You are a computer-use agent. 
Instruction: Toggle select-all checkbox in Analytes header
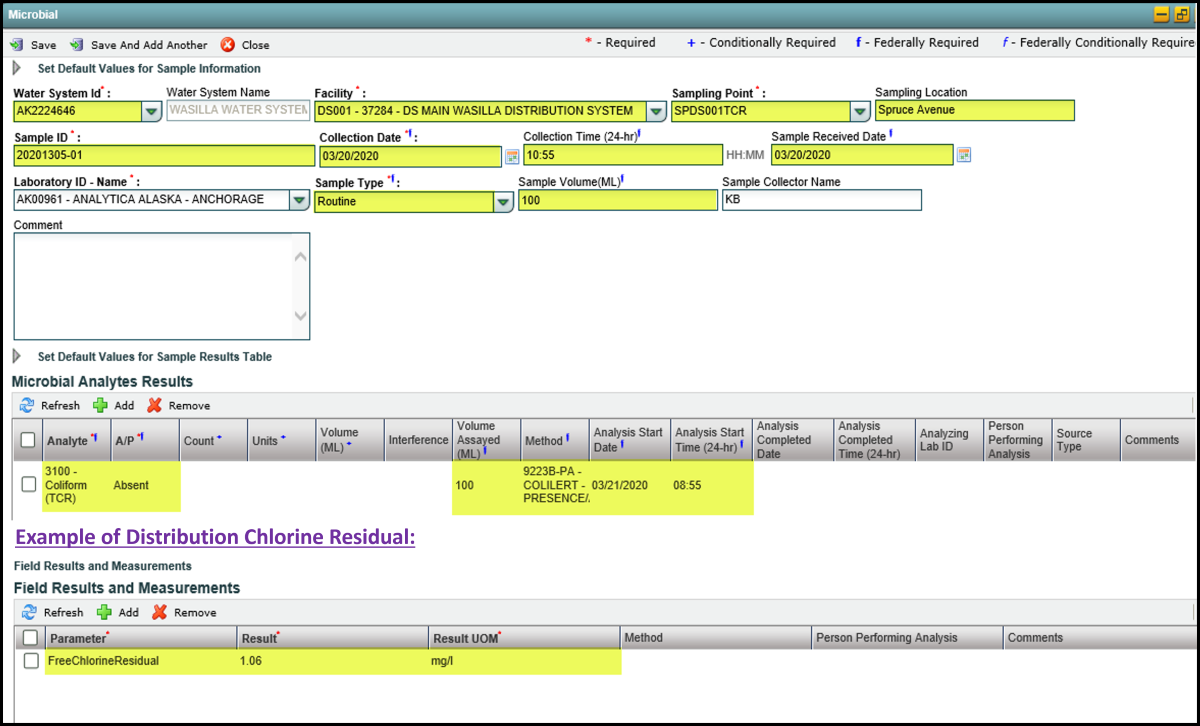tap(28, 440)
